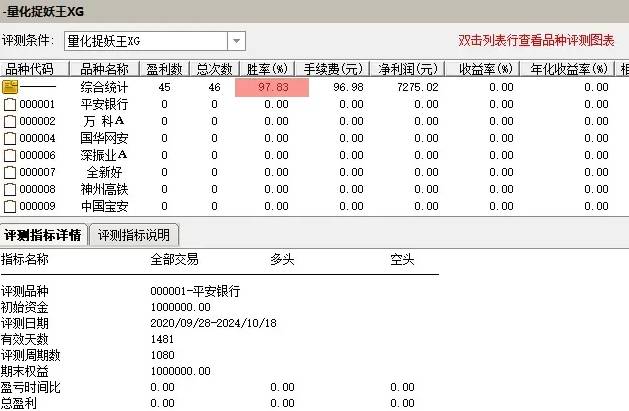
Task: Click the code 000008
Action: click(37, 189)
